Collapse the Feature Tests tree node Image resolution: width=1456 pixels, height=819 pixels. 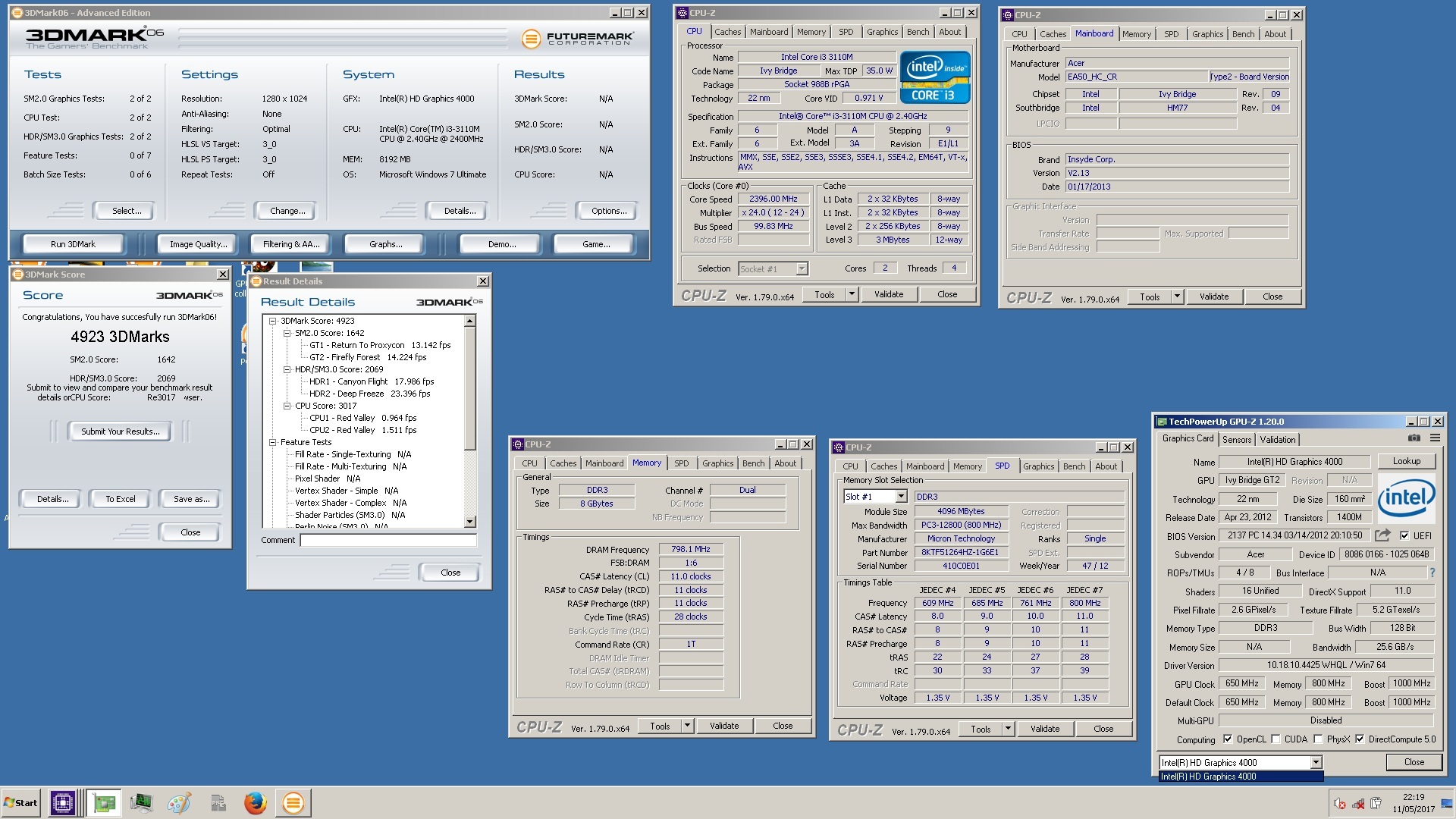pyautogui.click(x=273, y=442)
